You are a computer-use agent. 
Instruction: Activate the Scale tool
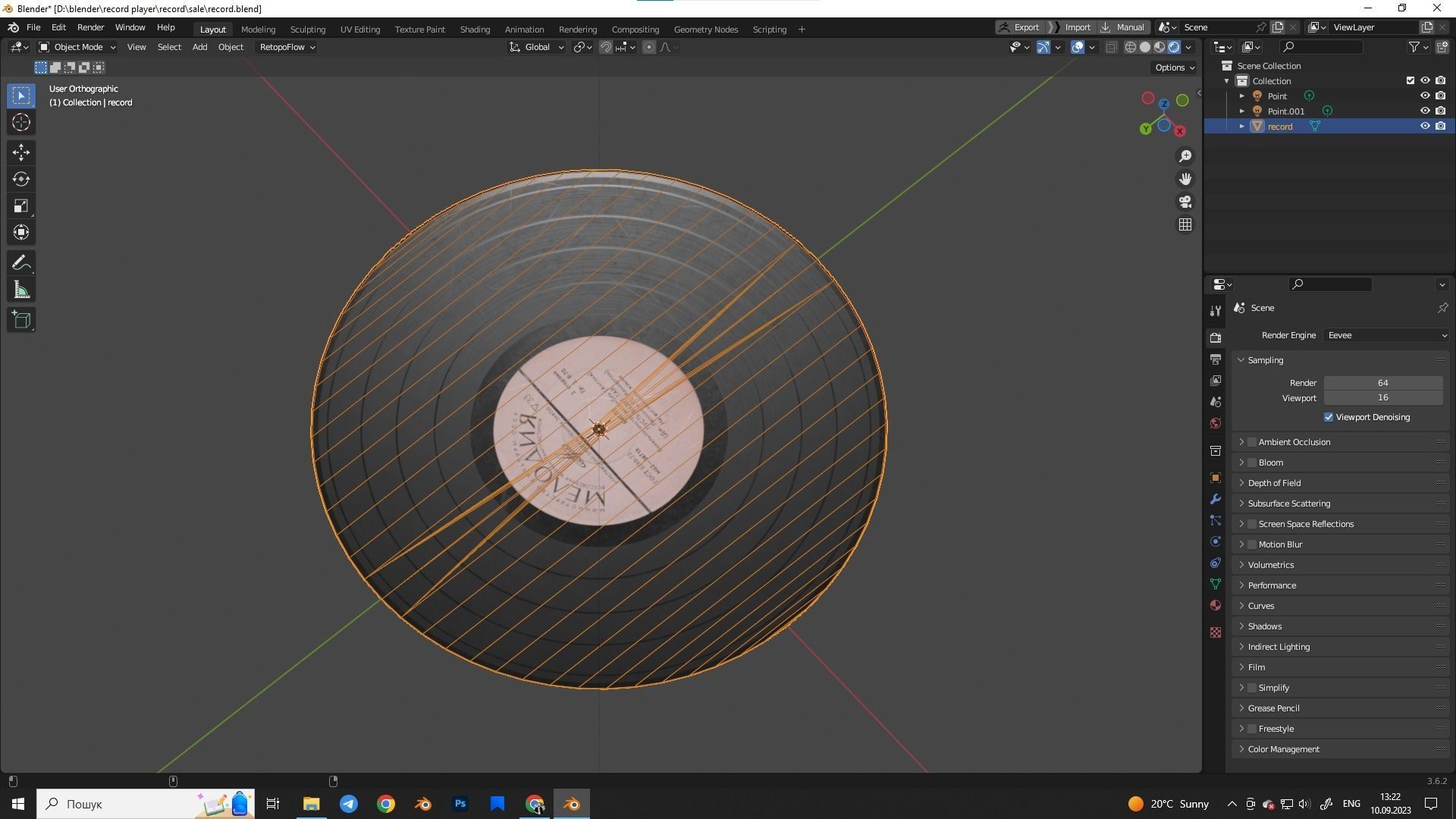21,206
